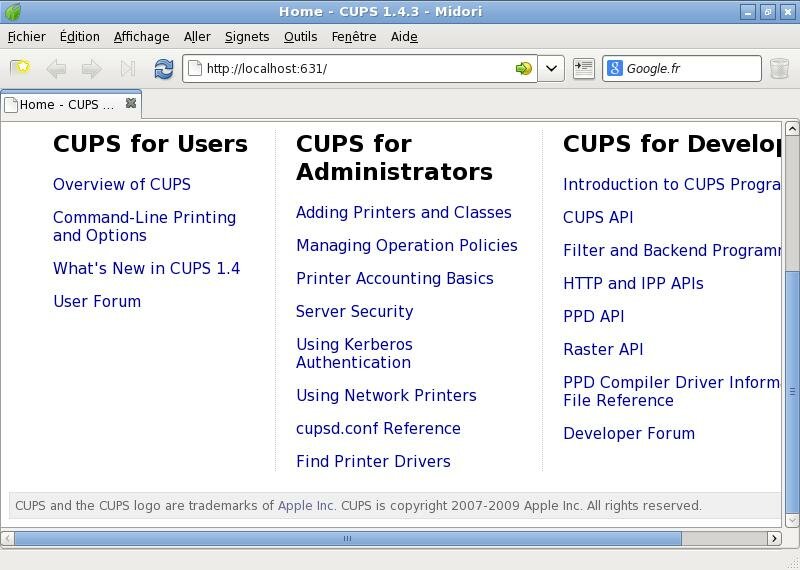Focus the URL address field
Screen dimensions: 800x570
(x=357, y=68)
